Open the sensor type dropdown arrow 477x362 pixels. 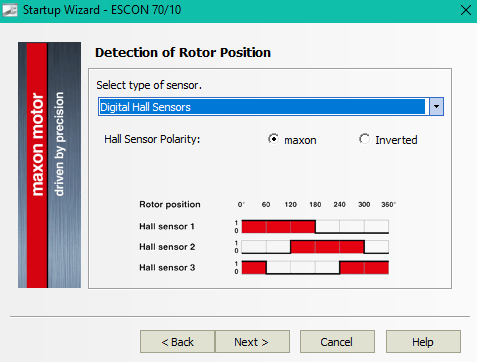(436, 107)
